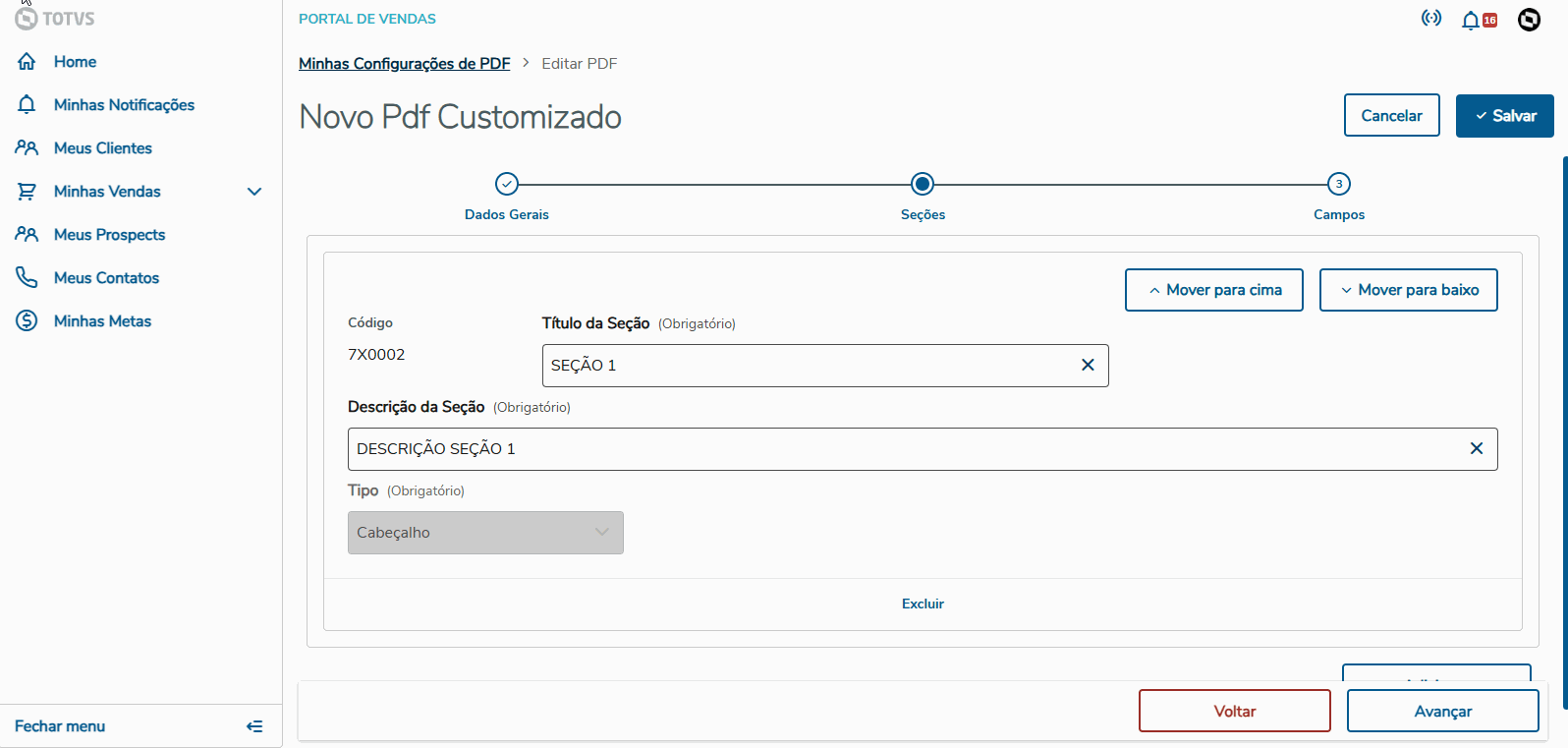Click the Mover para baixo button
Image resolution: width=1568 pixels, height=748 pixels.
[x=1408, y=290]
